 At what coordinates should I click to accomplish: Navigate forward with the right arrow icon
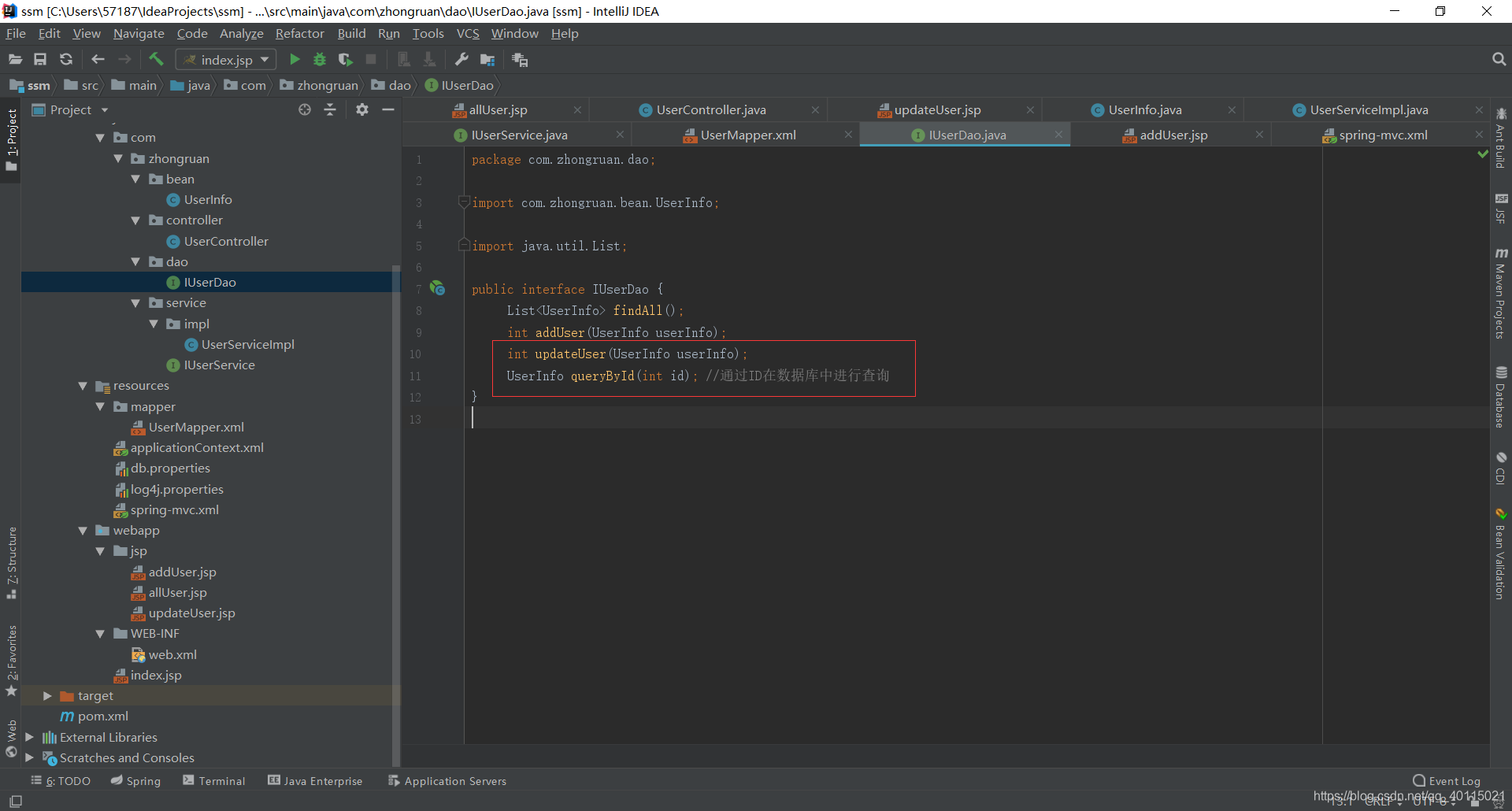[124, 60]
